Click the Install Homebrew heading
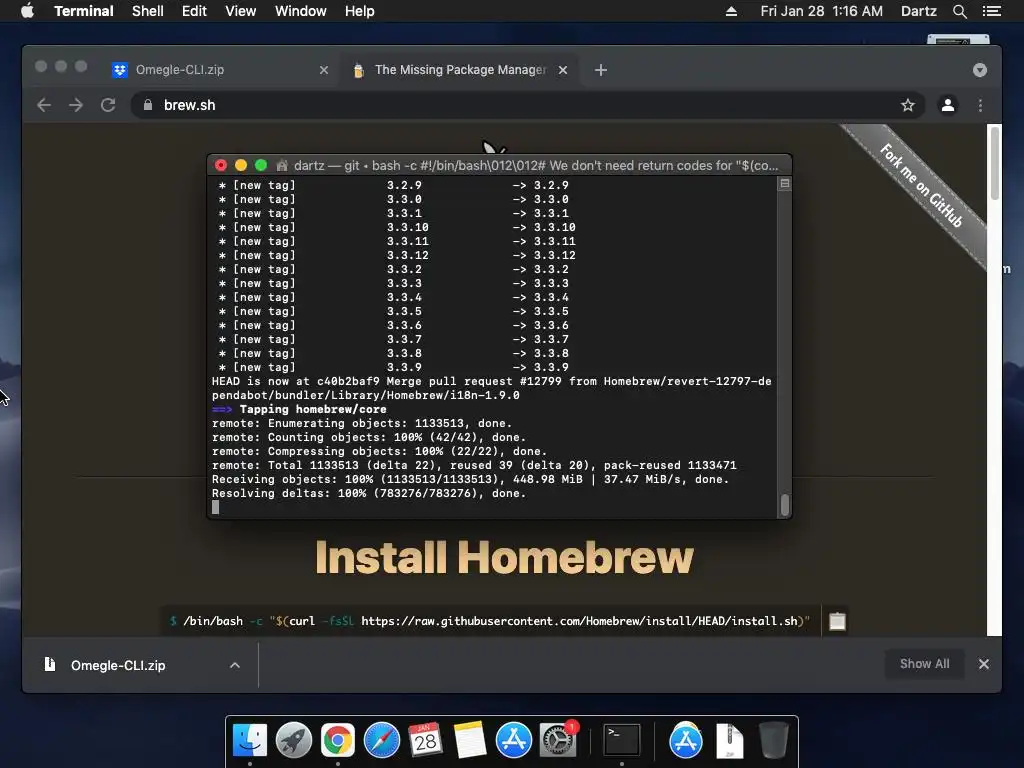This screenshot has width=1024, height=768. tap(504, 557)
